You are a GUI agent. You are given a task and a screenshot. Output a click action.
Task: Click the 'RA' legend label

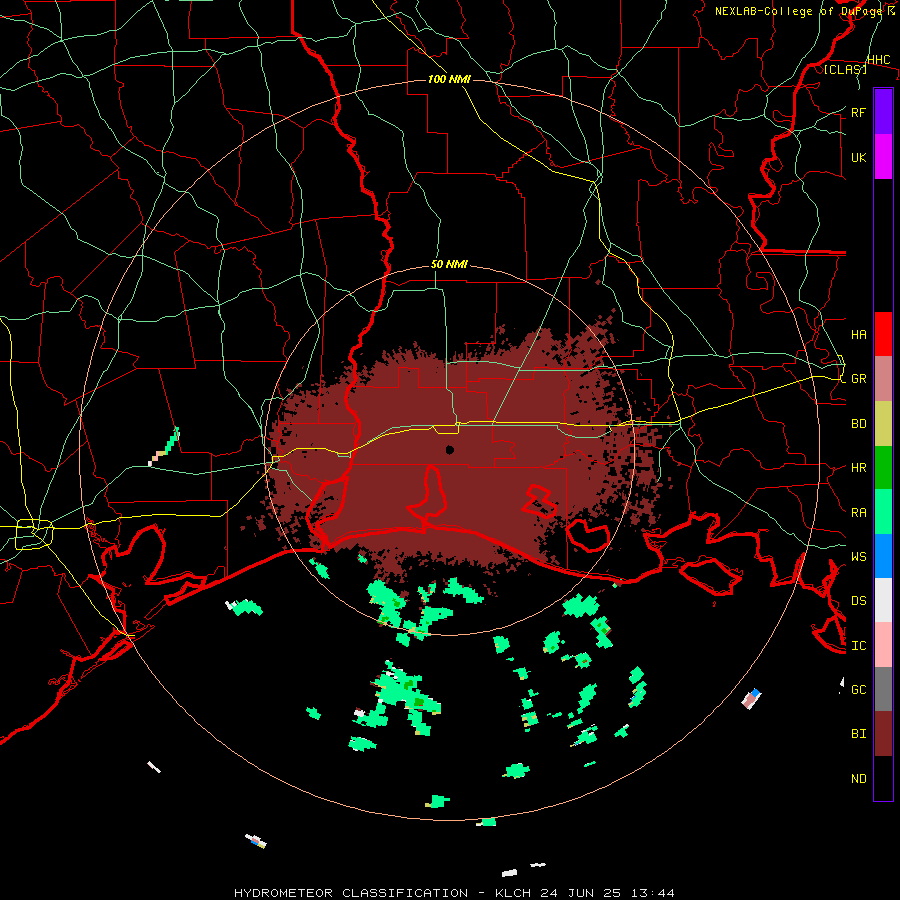tap(858, 512)
